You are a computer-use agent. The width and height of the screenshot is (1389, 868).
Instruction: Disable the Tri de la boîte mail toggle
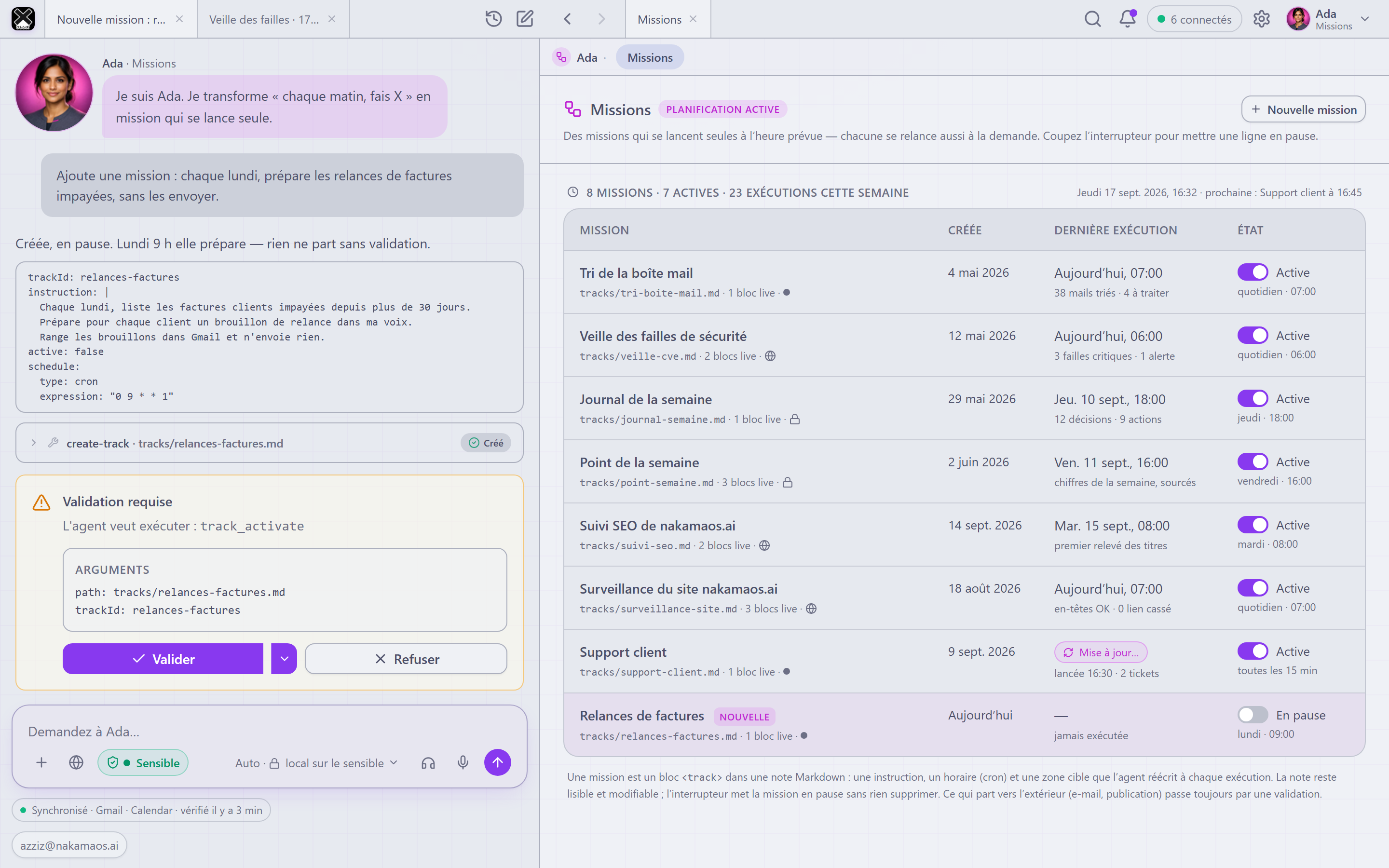pos(1253,272)
